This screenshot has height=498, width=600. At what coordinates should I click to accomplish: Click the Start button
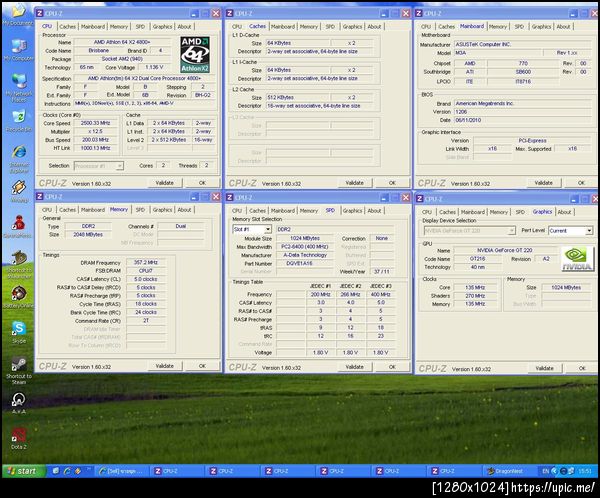click(23, 471)
